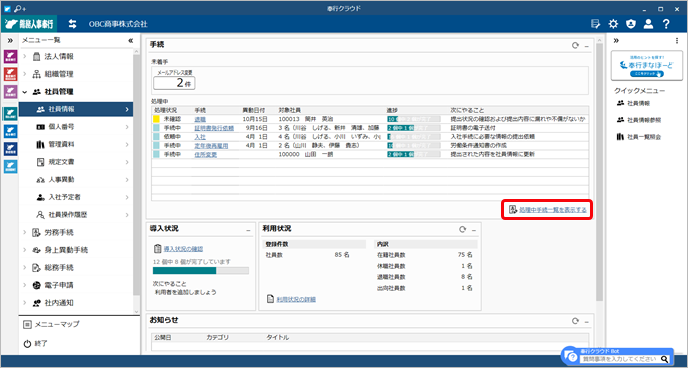Collapse the right quick menu panel

616,41
